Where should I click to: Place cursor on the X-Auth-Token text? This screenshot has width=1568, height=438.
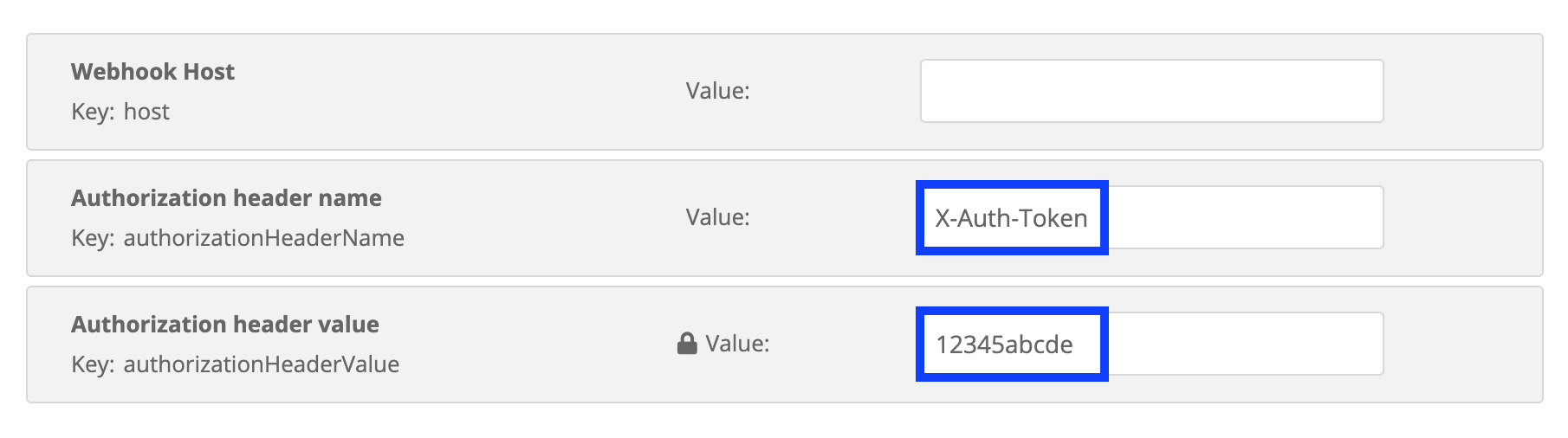click(1011, 218)
